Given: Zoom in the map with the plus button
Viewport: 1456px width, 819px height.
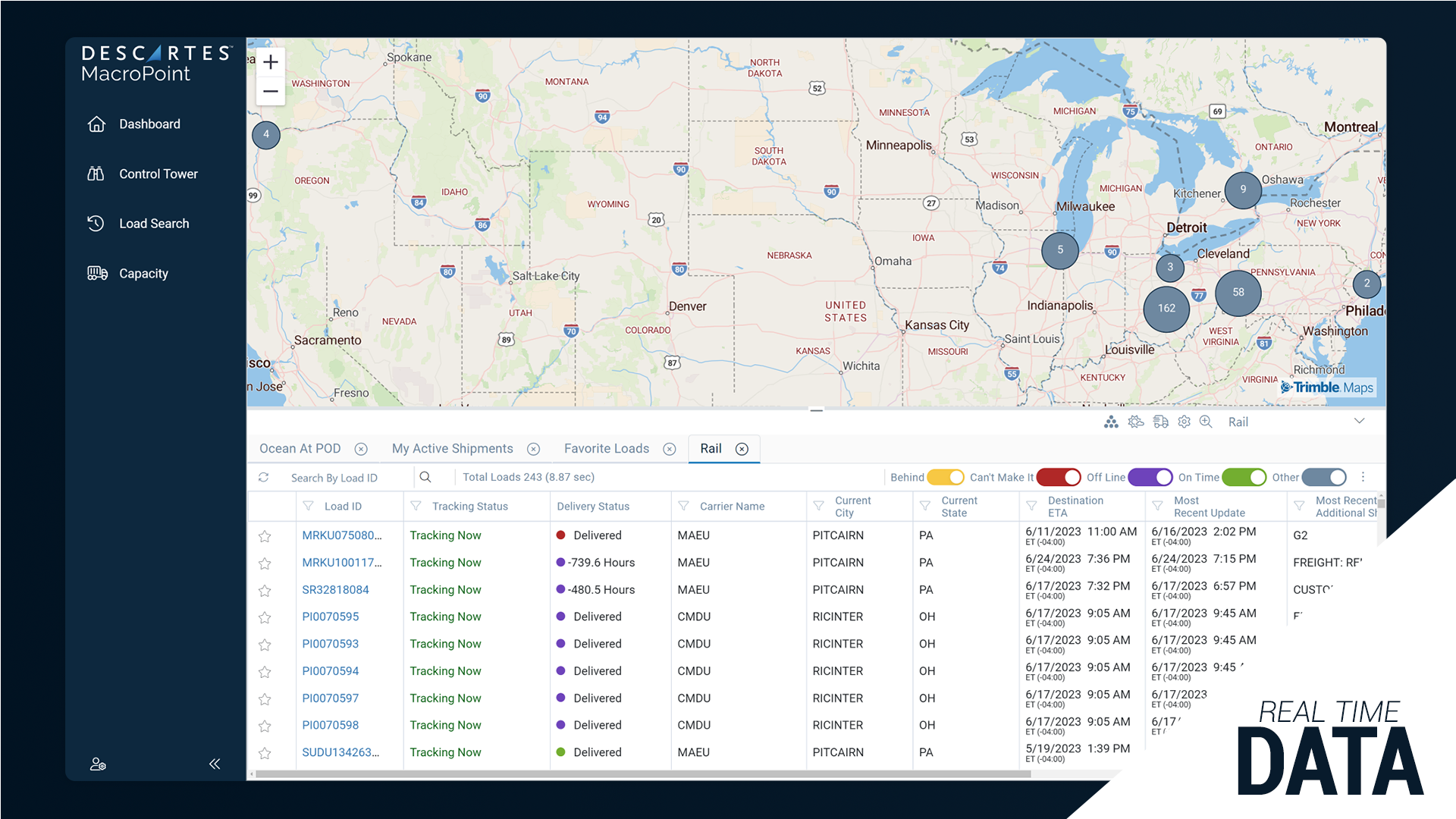Looking at the screenshot, I should pos(271,63).
